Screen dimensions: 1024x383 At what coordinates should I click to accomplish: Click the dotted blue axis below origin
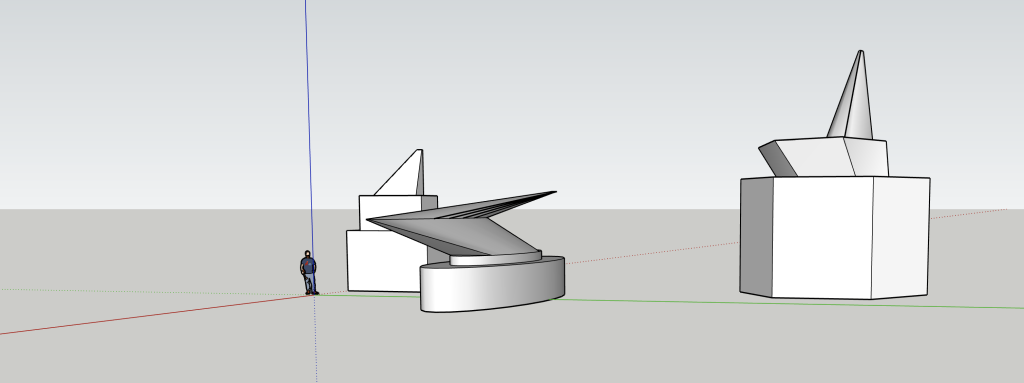click(315, 340)
